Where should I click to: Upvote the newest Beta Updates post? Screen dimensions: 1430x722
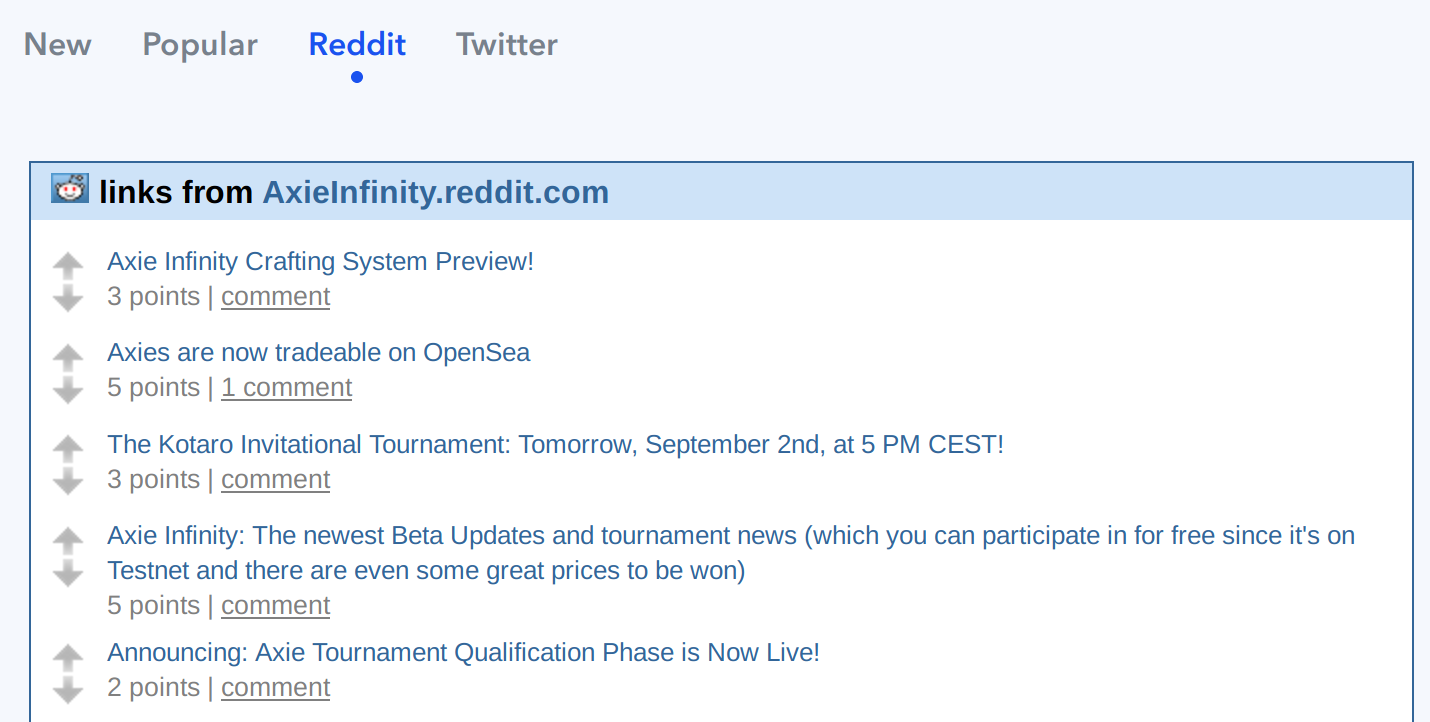coord(68,541)
